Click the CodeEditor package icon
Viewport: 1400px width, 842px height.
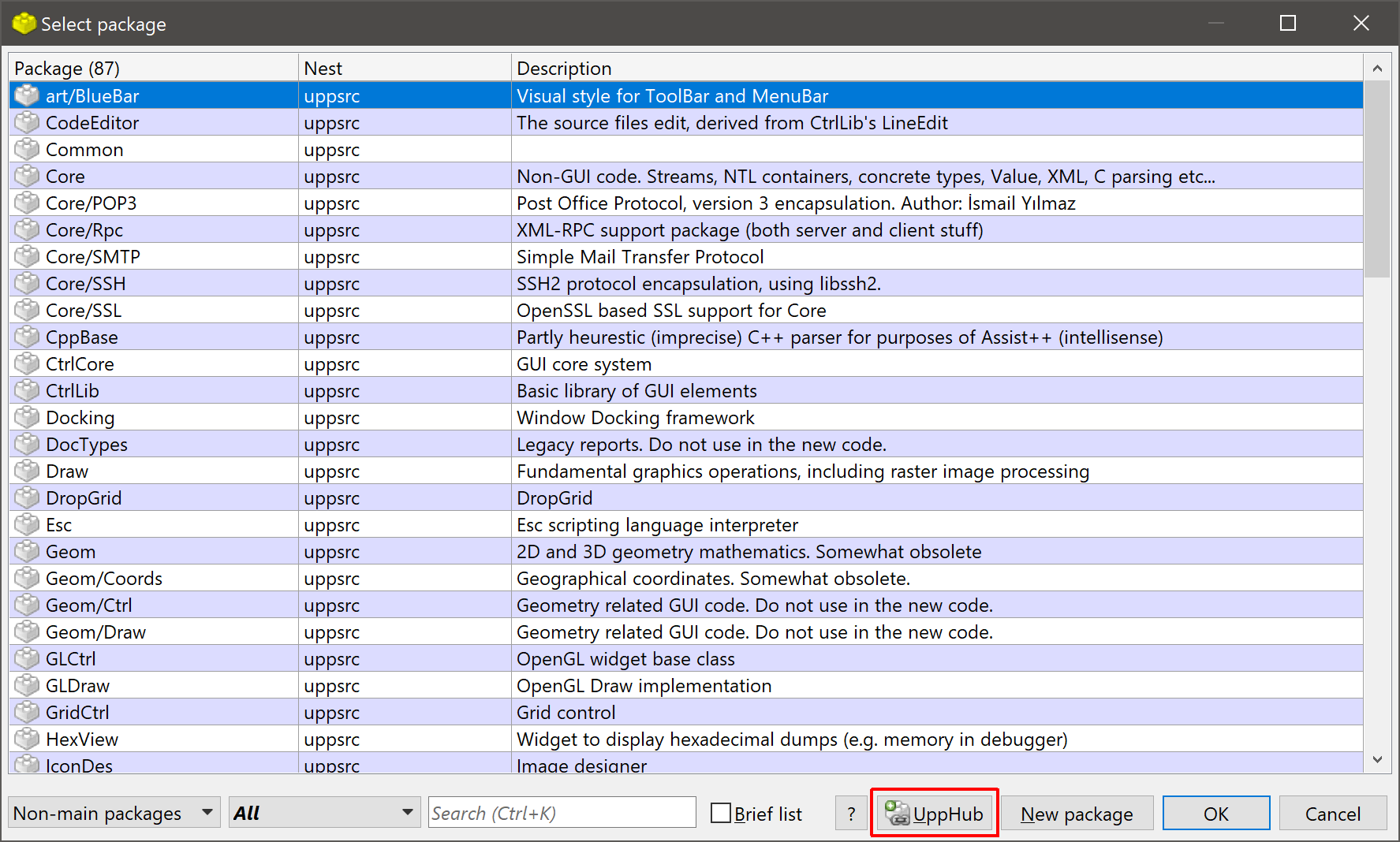(x=27, y=122)
